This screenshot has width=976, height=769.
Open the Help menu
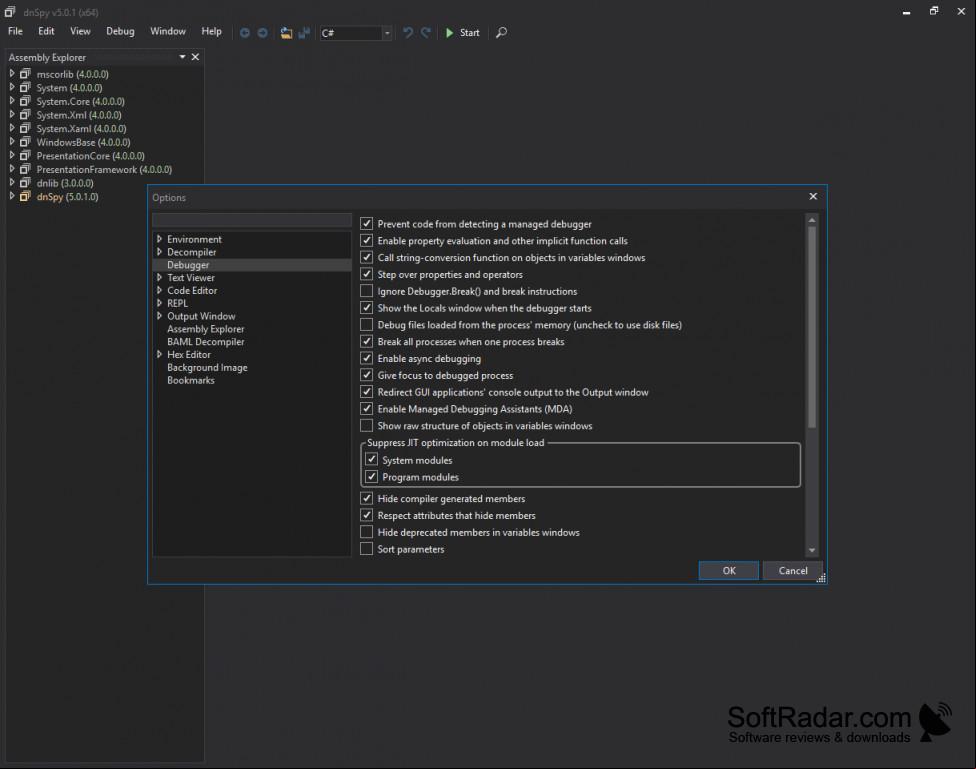pyautogui.click(x=211, y=31)
